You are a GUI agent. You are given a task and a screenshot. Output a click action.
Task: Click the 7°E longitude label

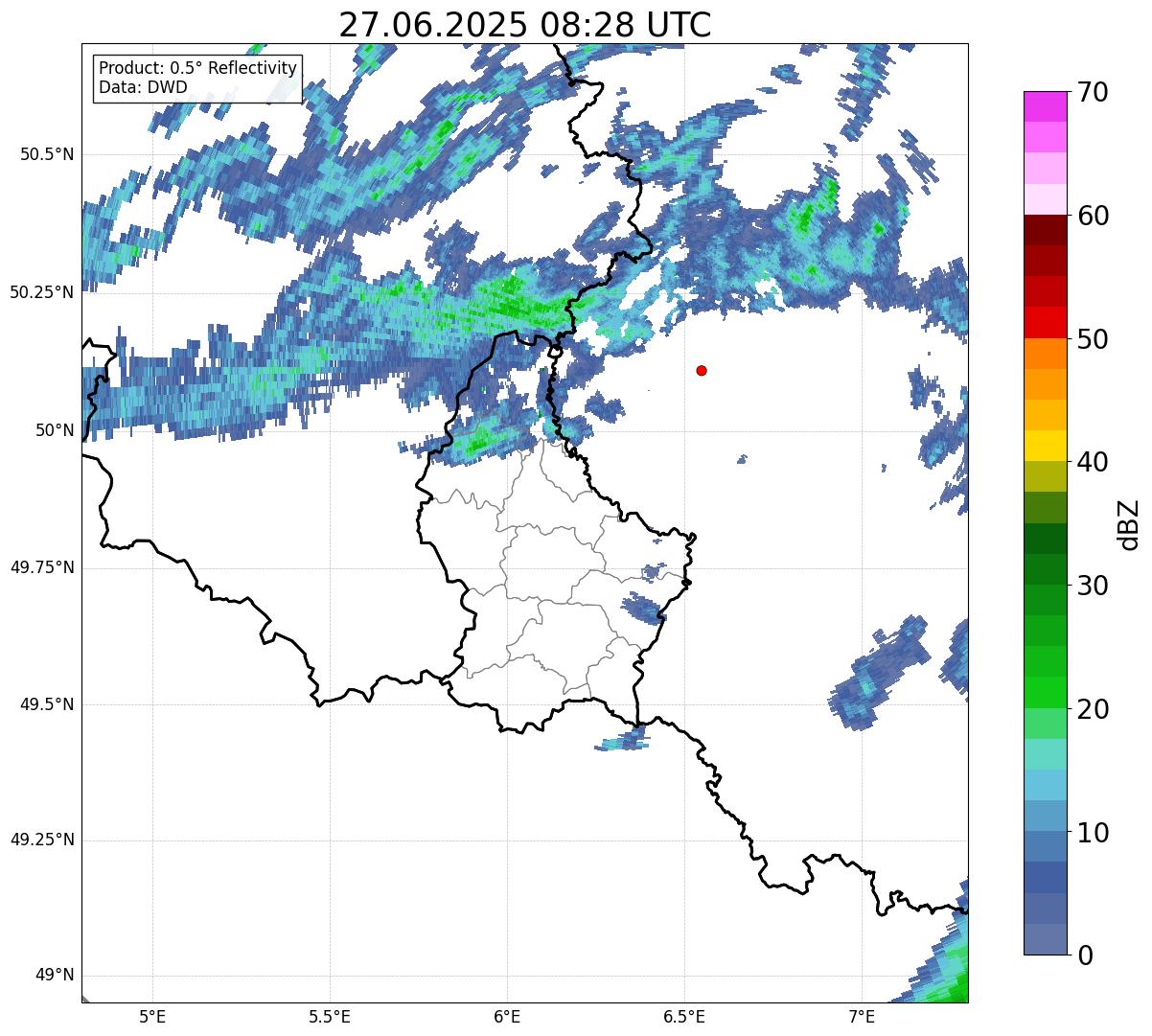pyautogui.click(x=862, y=1017)
